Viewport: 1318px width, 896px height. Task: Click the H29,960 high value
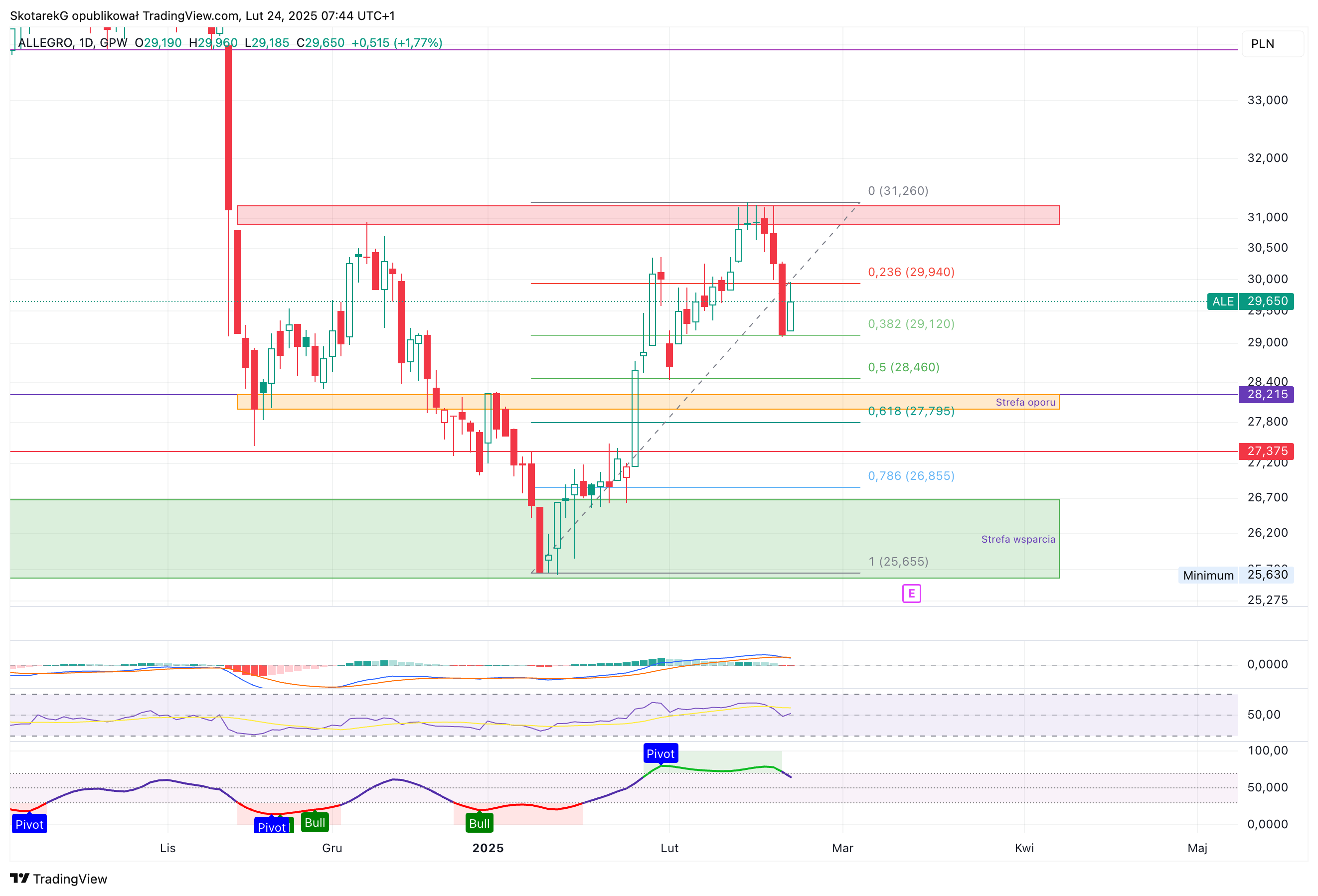pyautogui.click(x=213, y=42)
